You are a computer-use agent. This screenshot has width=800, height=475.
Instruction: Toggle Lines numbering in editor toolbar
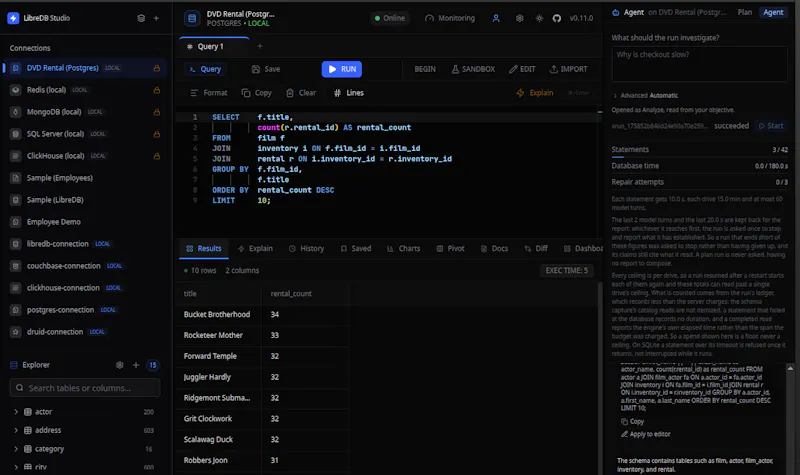pyautogui.click(x=349, y=93)
